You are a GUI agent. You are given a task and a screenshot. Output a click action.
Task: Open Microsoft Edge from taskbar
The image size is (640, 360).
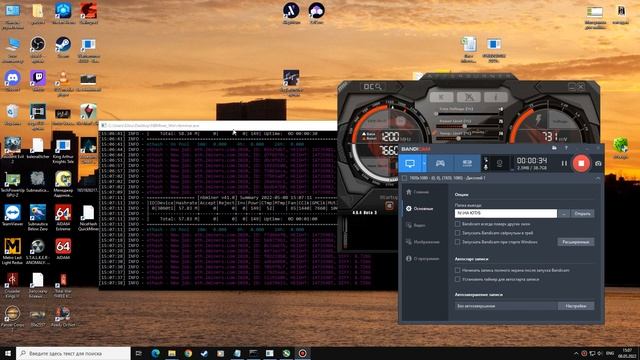(x=156, y=353)
